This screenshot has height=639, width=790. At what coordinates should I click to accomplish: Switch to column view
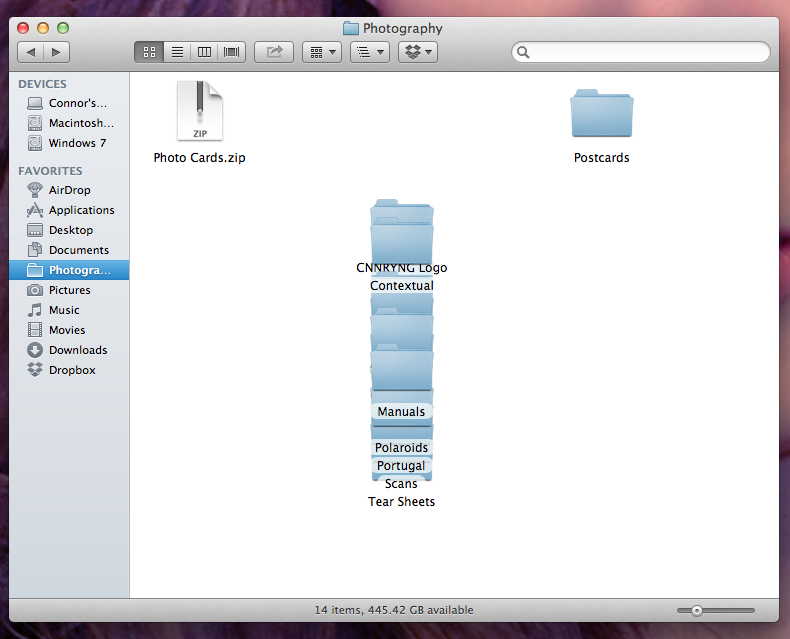[204, 52]
